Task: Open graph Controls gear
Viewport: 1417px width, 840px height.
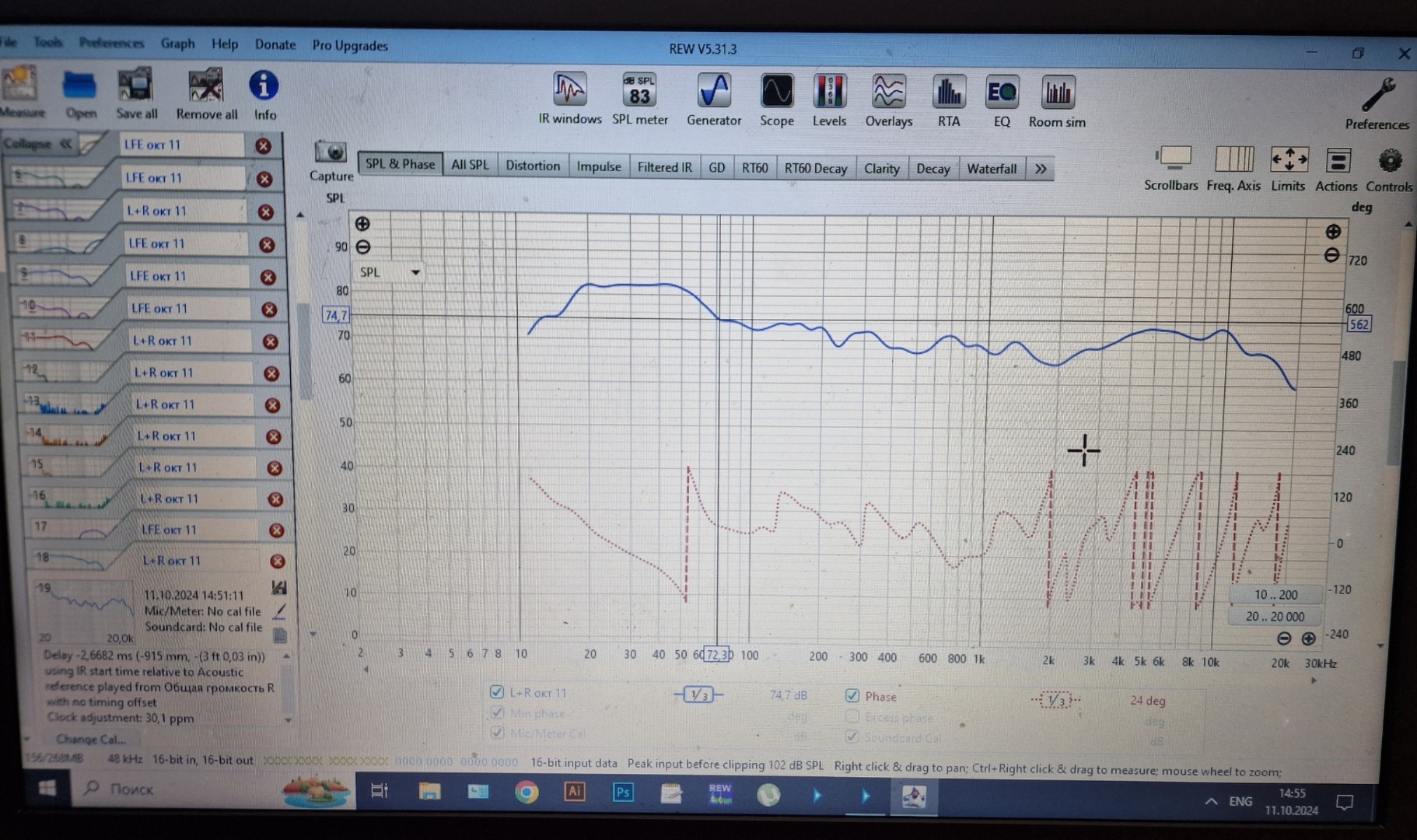Action: [x=1389, y=168]
